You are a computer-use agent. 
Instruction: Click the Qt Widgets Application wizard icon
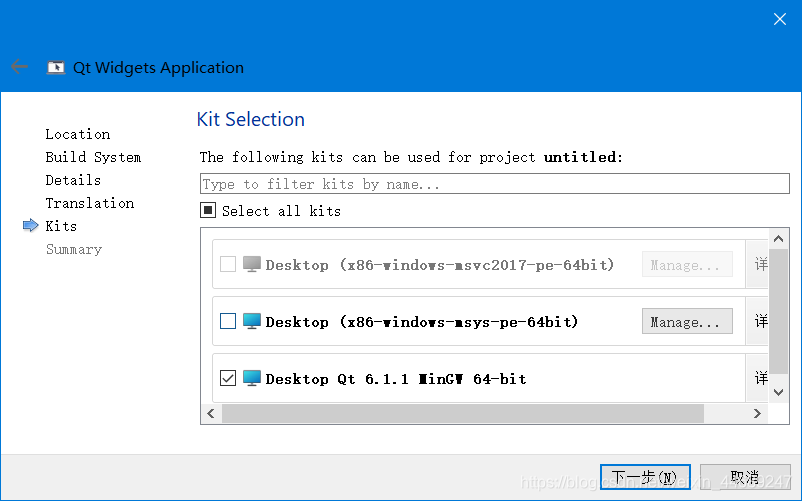click(x=56, y=67)
